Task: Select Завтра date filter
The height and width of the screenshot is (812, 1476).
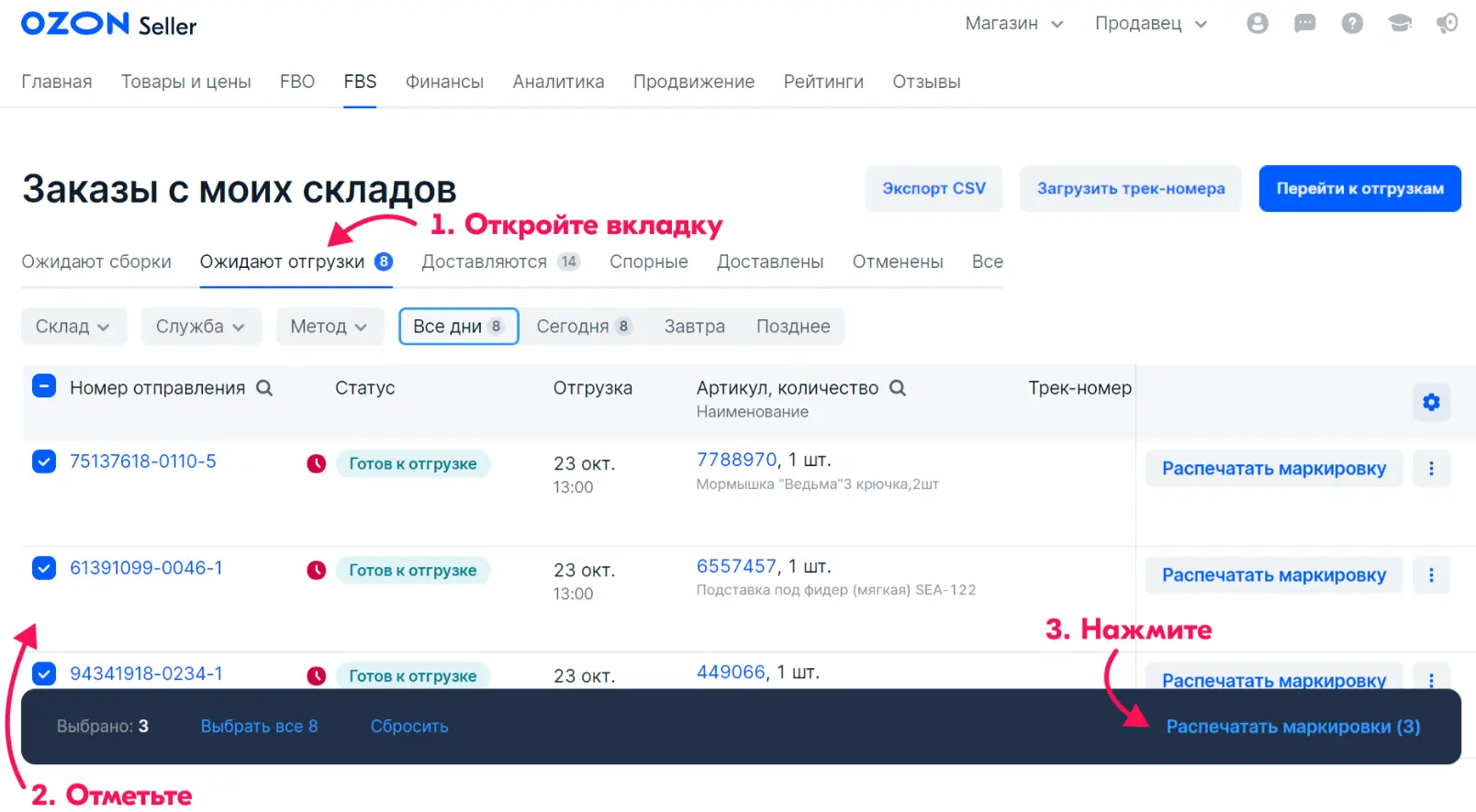Action: [695, 327]
